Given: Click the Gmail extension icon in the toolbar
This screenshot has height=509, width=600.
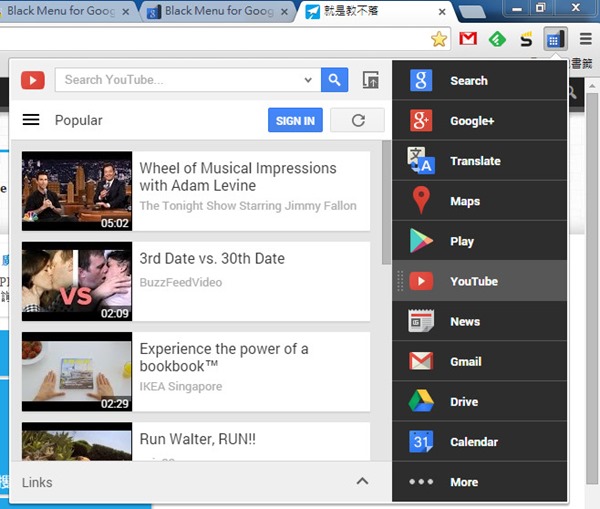Looking at the screenshot, I should [x=468, y=39].
